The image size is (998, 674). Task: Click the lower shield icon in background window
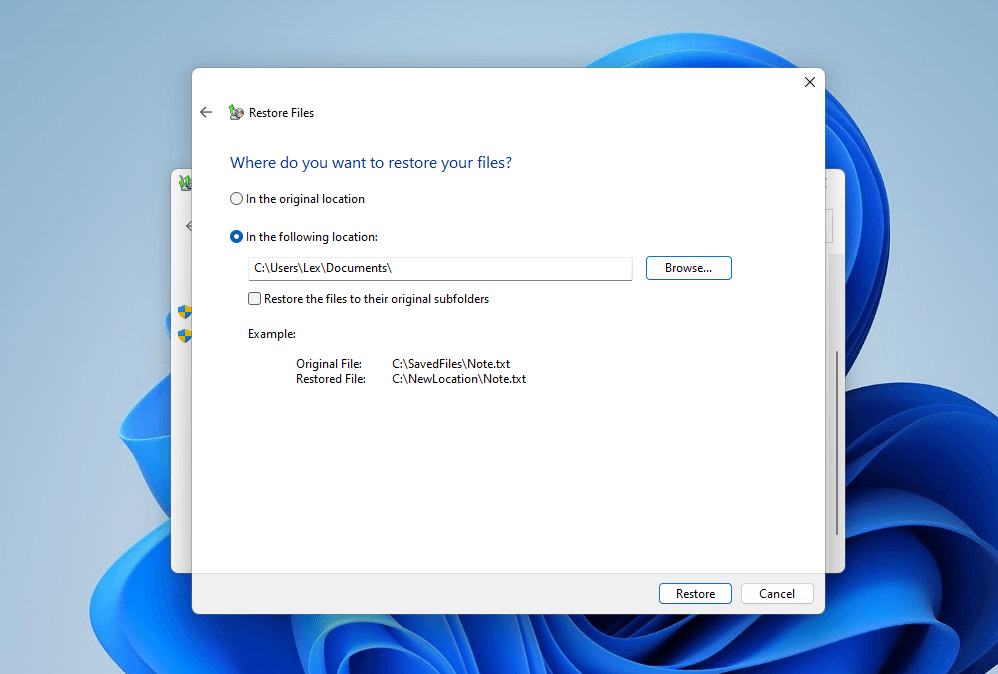[x=185, y=335]
